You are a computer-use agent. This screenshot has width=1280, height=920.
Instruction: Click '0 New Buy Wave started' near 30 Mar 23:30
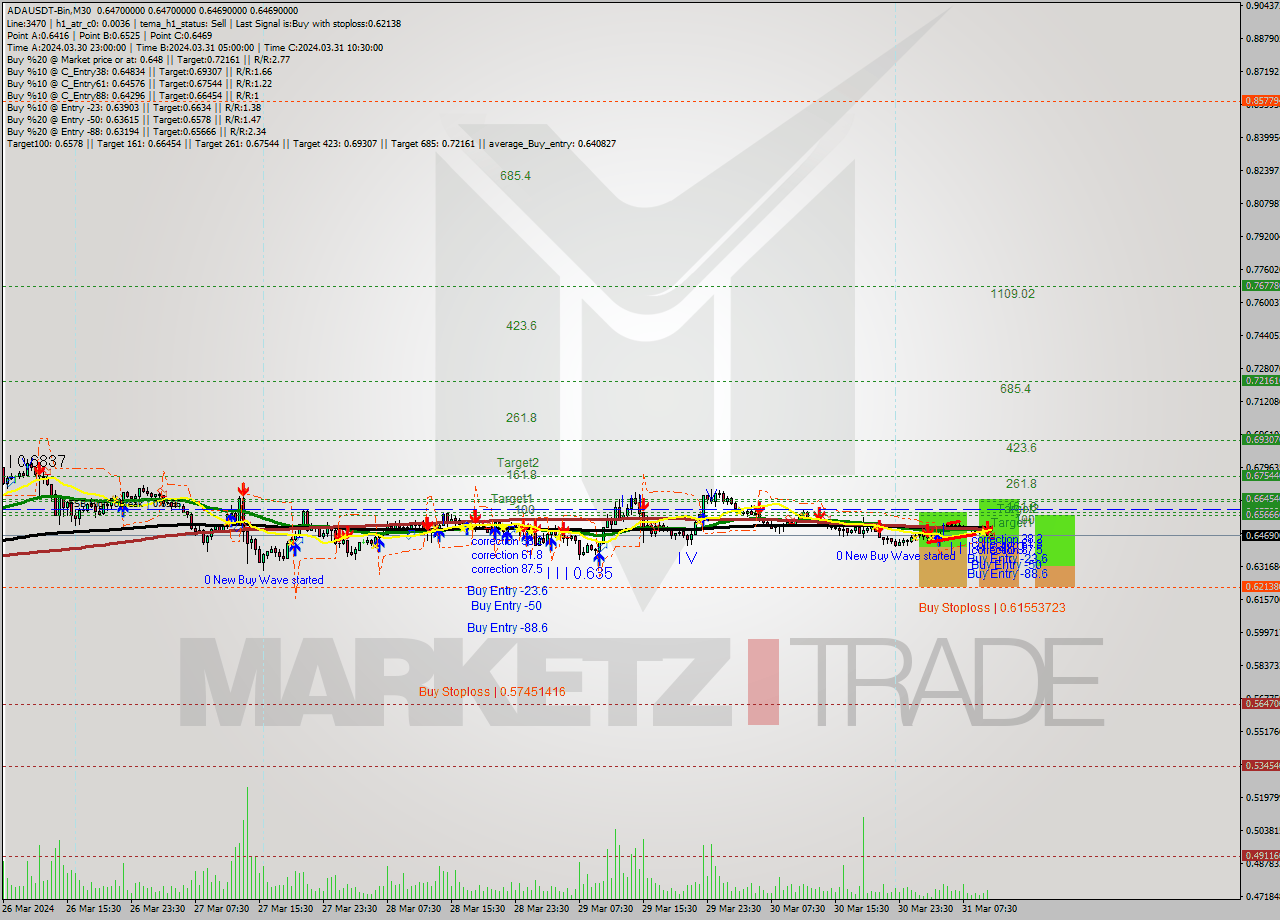click(896, 556)
